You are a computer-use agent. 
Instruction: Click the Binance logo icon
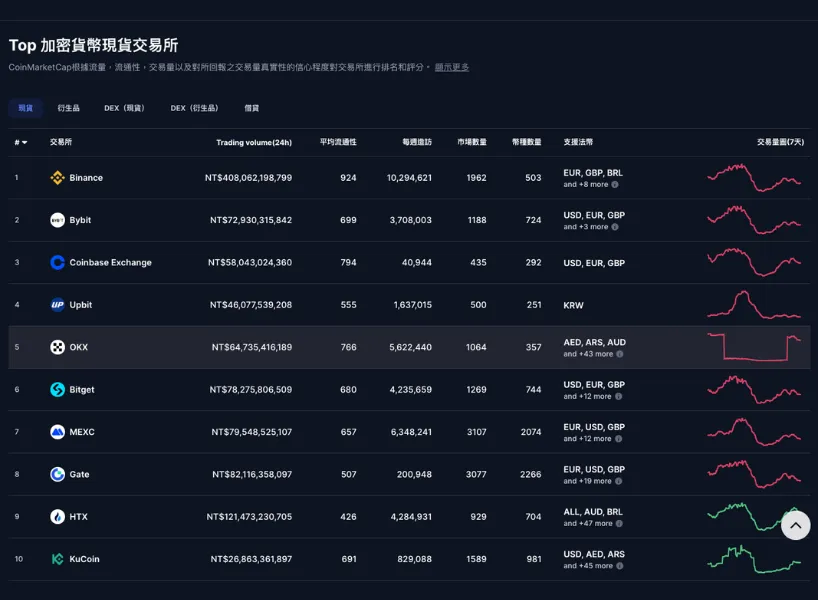(x=57, y=177)
